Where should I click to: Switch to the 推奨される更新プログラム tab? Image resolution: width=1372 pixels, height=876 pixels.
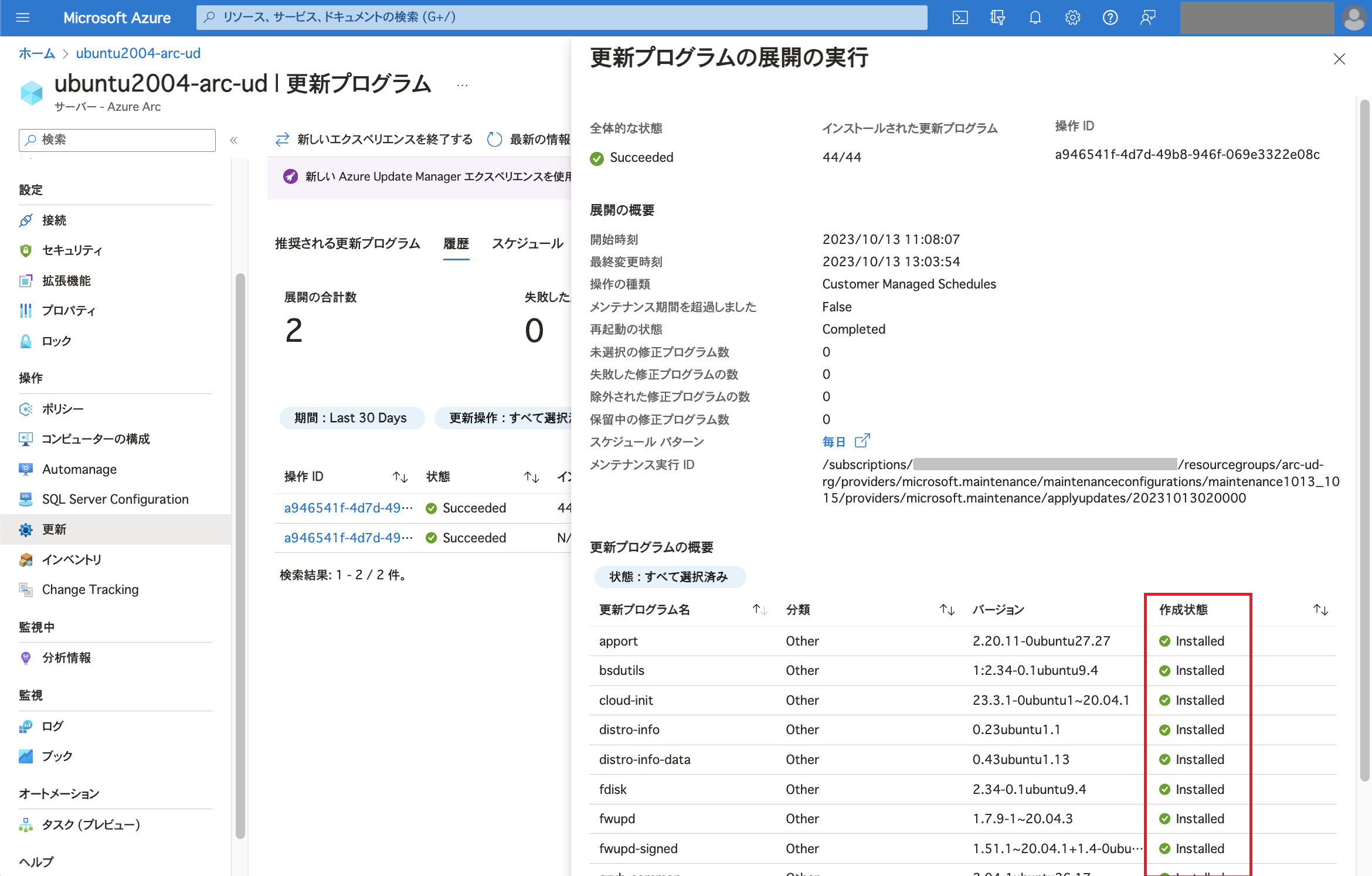coord(347,243)
